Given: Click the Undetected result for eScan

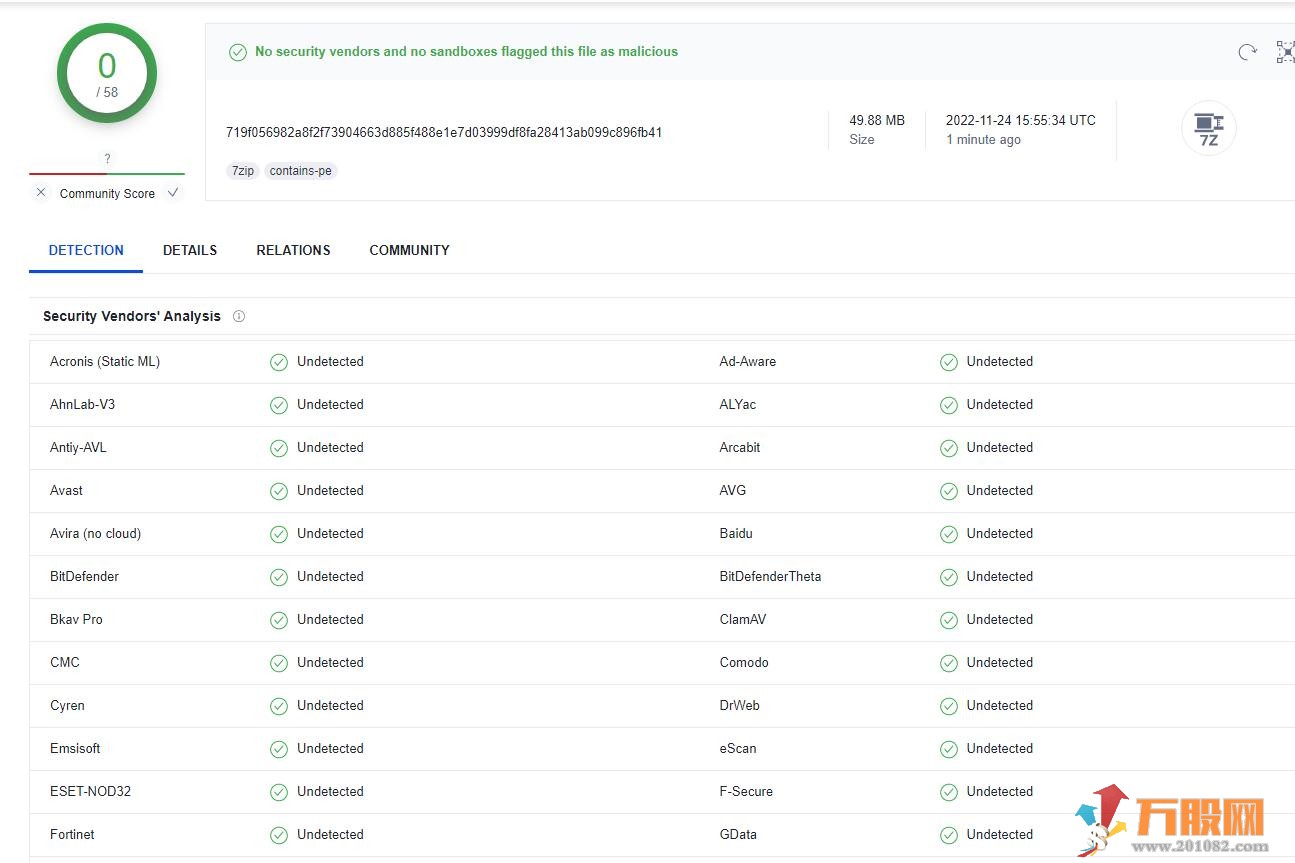Looking at the screenshot, I should (x=1000, y=748).
